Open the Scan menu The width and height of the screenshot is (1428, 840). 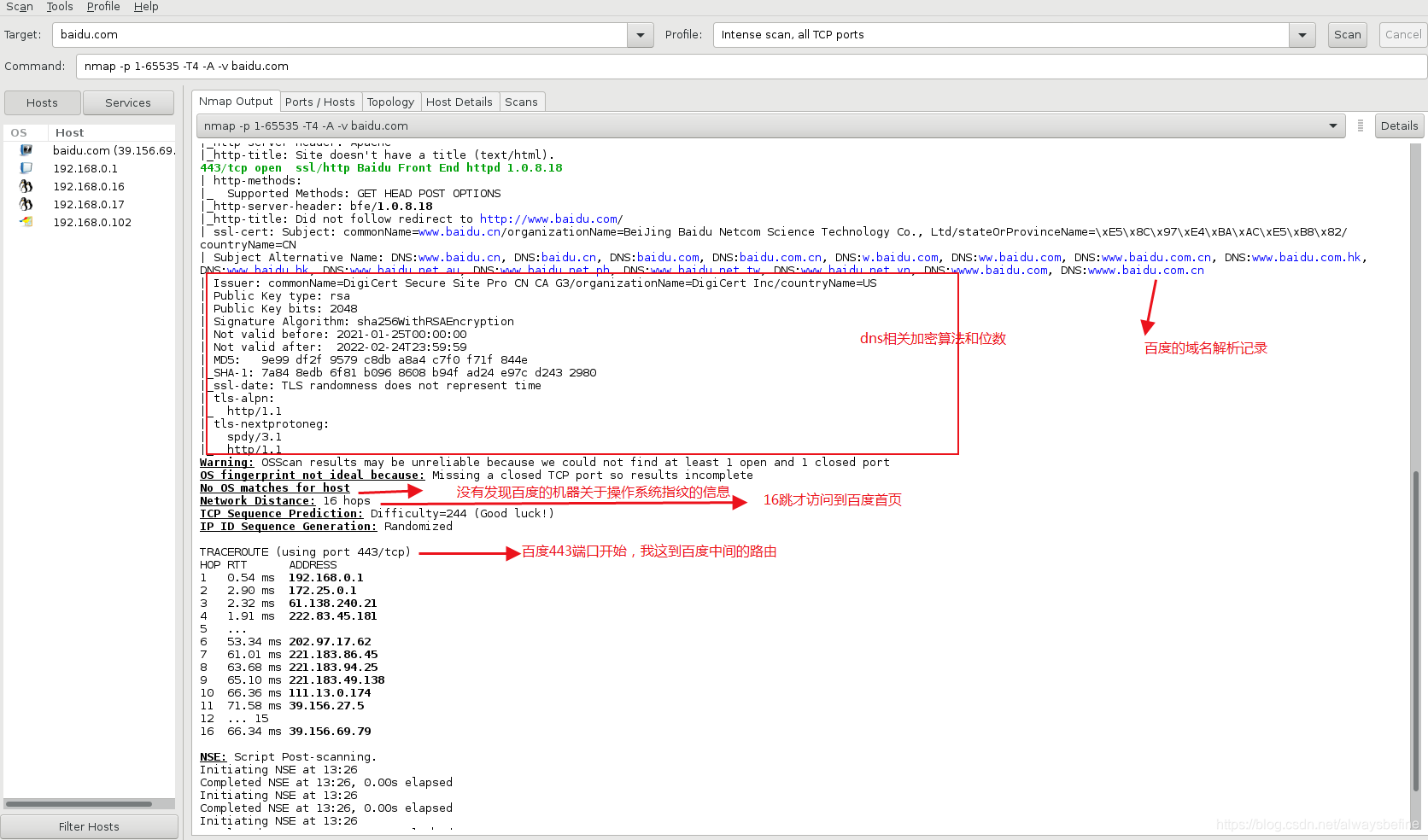coord(19,6)
